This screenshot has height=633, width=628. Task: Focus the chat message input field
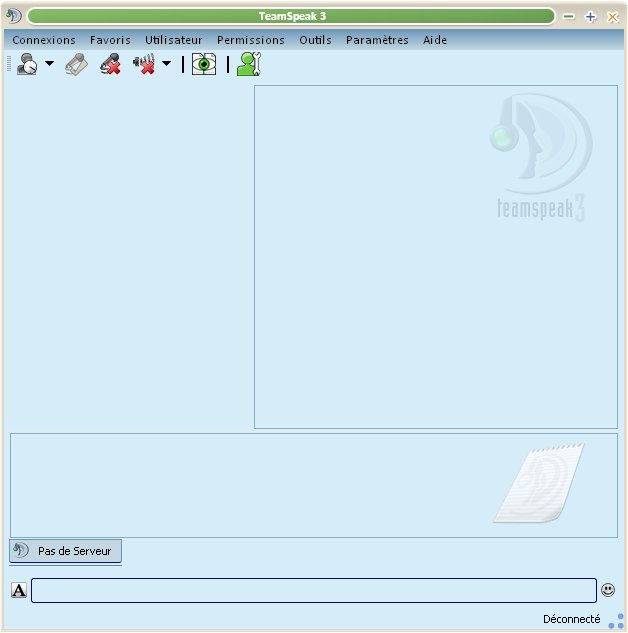[313, 591]
